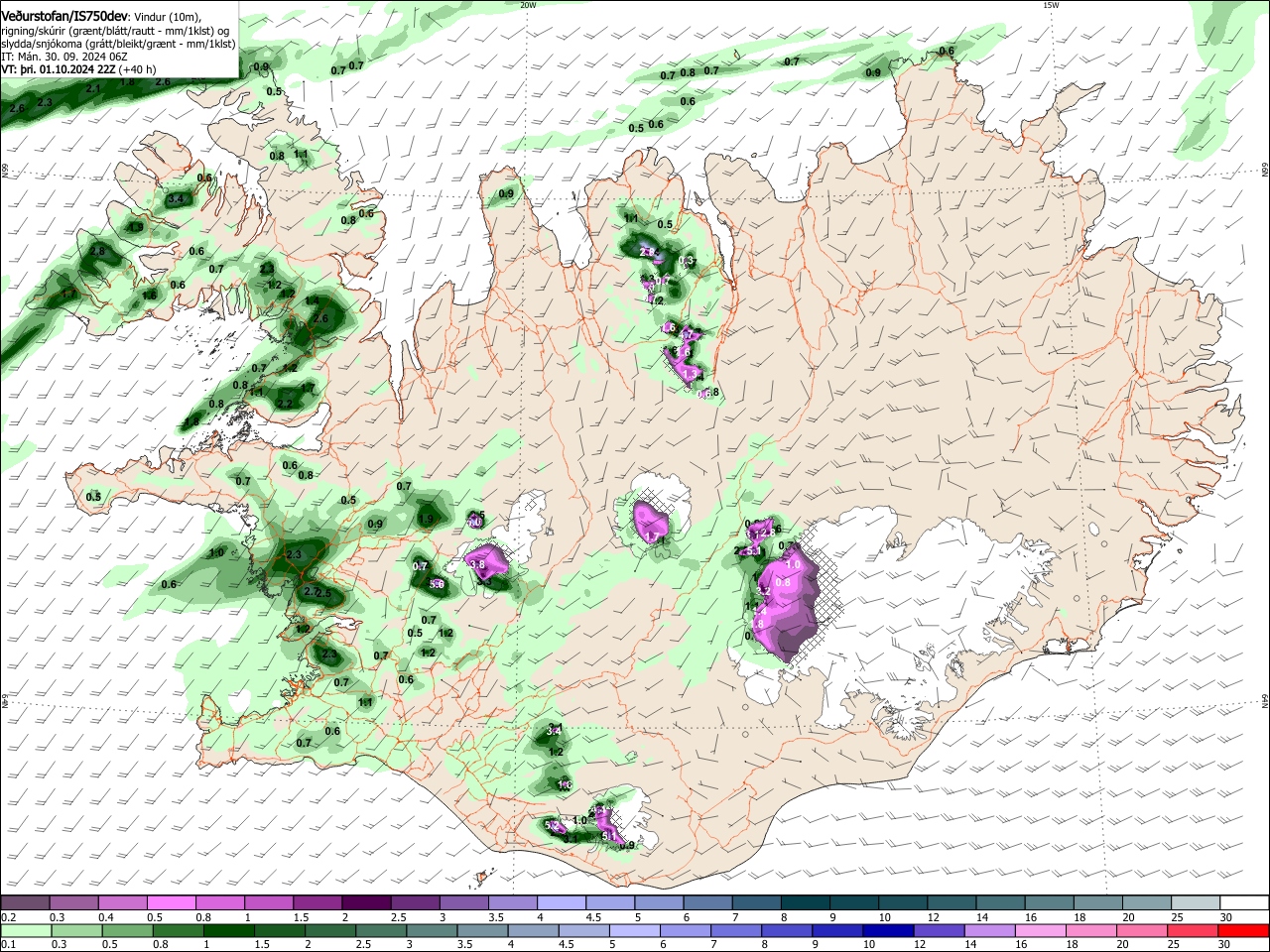Select the light grey 25 snow legend swatch
Image resolution: width=1270 pixels, height=952 pixels.
point(1194,902)
